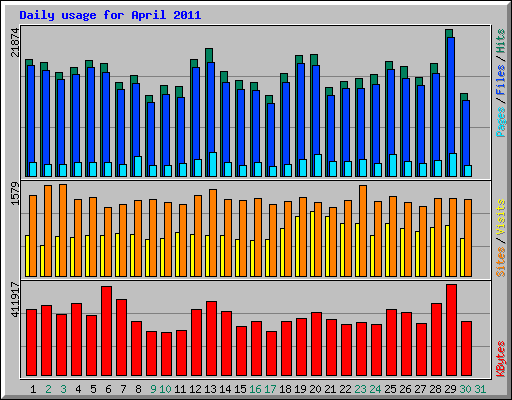Click the yellow visits bar for day 20
The image size is (512, 400).
[x=312, y=244]
